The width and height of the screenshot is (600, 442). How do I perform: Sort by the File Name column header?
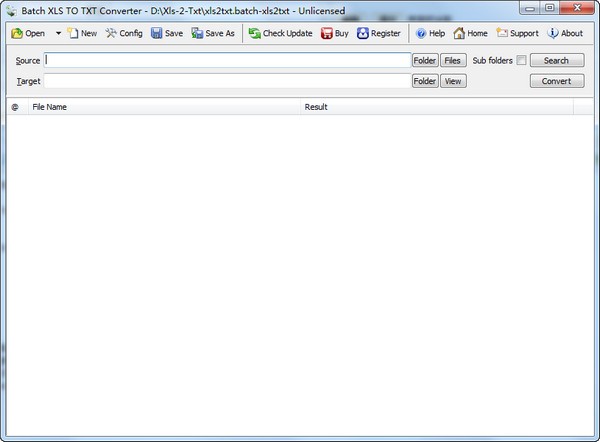[165, 107]
